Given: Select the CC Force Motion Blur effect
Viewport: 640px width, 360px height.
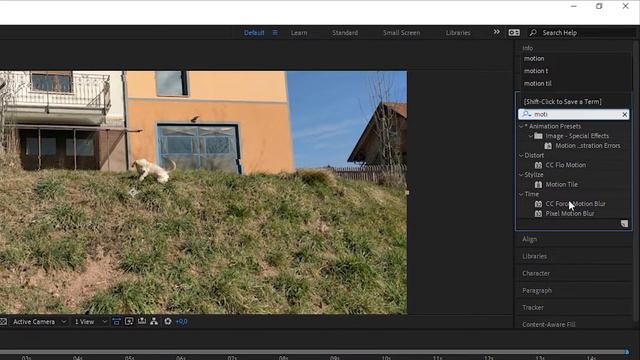Looking at the screenshot, I should click(x=576, y=204).
